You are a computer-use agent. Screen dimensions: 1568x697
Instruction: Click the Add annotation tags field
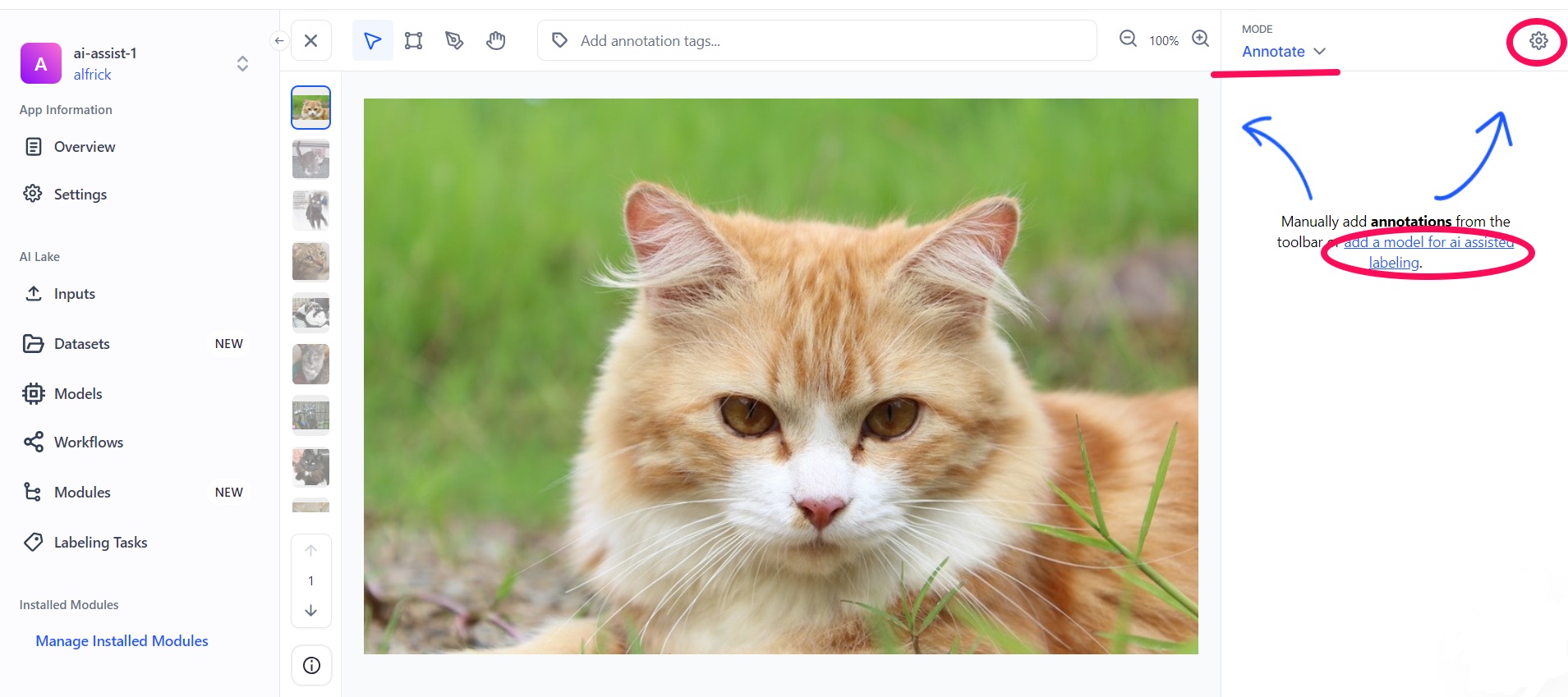[817, 41]
